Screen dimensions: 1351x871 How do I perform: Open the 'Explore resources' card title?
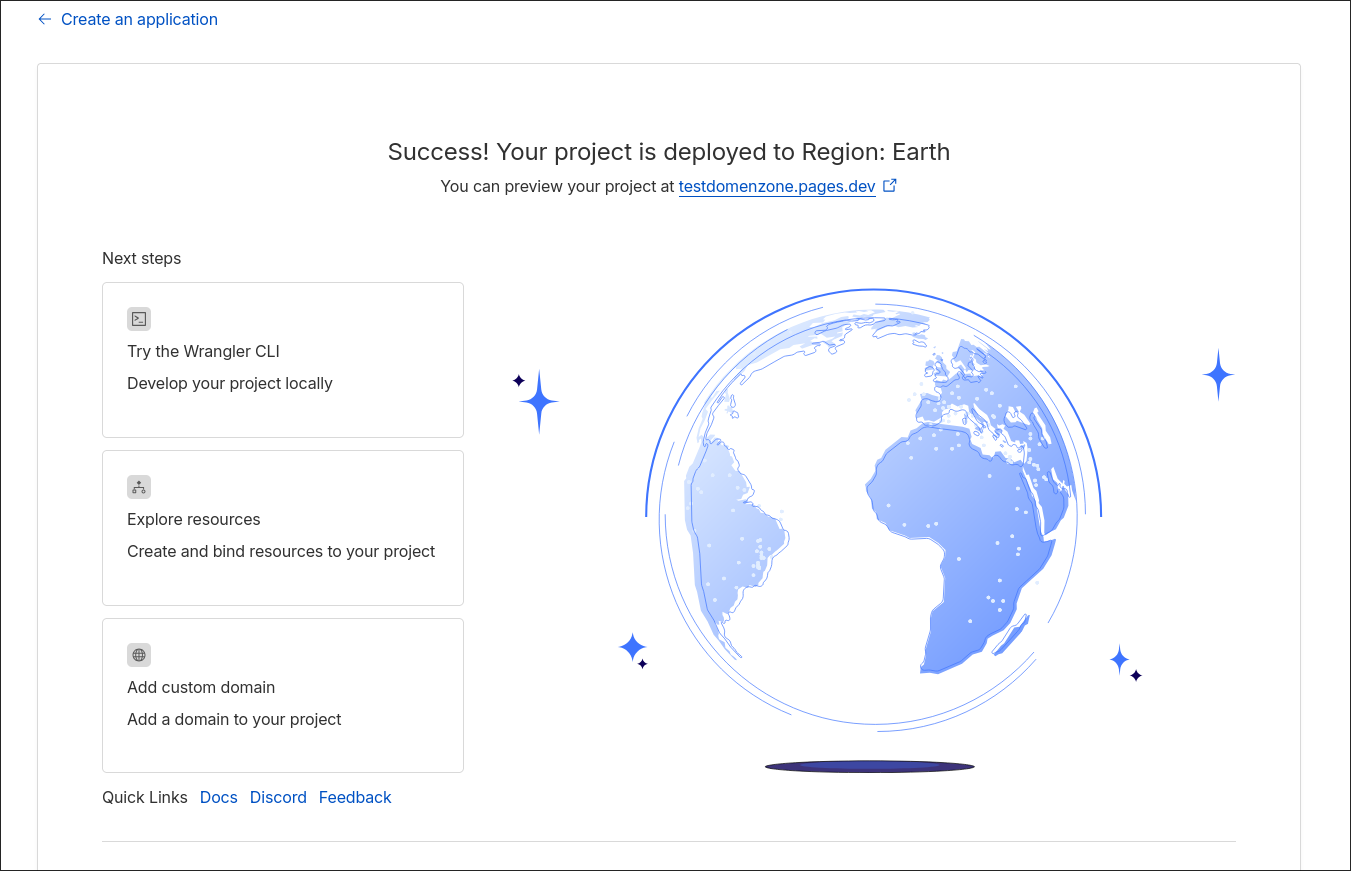pos(193,519)
